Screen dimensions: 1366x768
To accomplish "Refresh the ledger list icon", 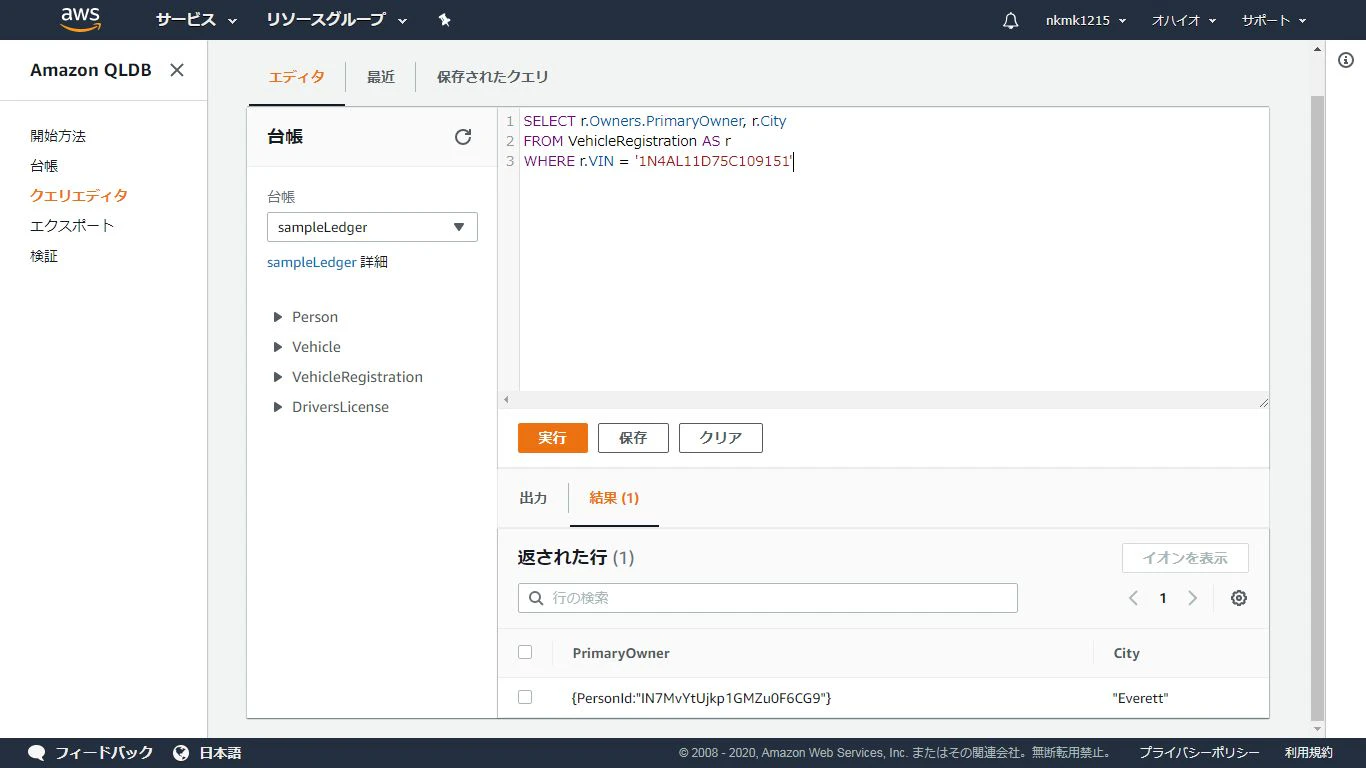I will (463, 137).
